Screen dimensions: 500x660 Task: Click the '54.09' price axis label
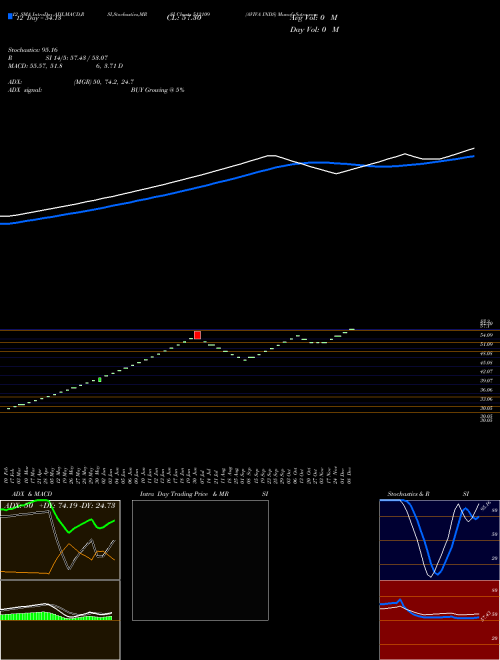click(x=486, y=335)
